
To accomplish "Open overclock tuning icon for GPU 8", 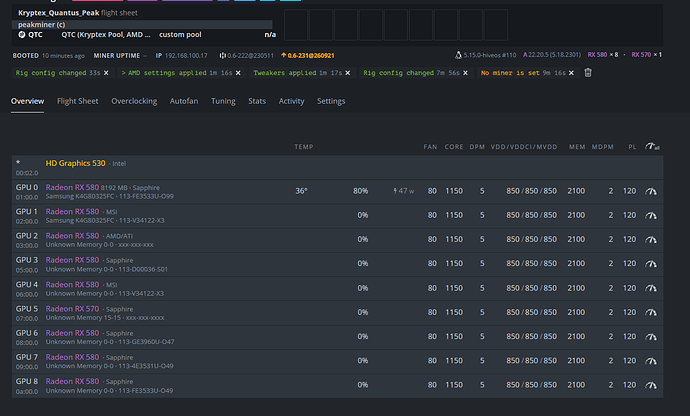I will (x=651, y=385).
